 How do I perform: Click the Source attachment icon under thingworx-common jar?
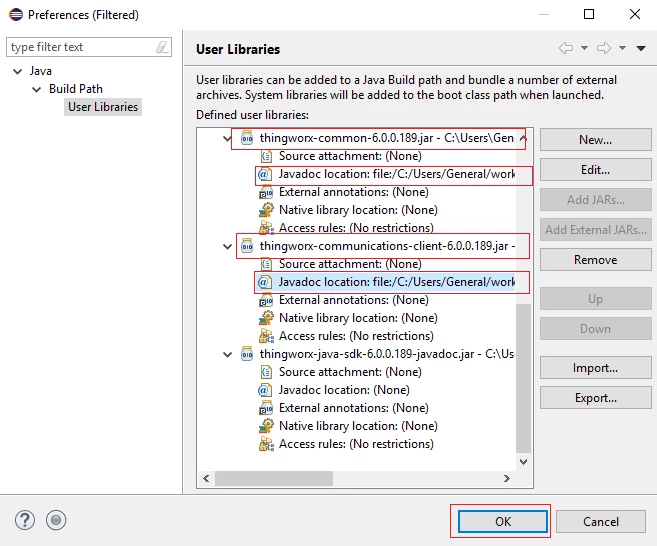266,156
